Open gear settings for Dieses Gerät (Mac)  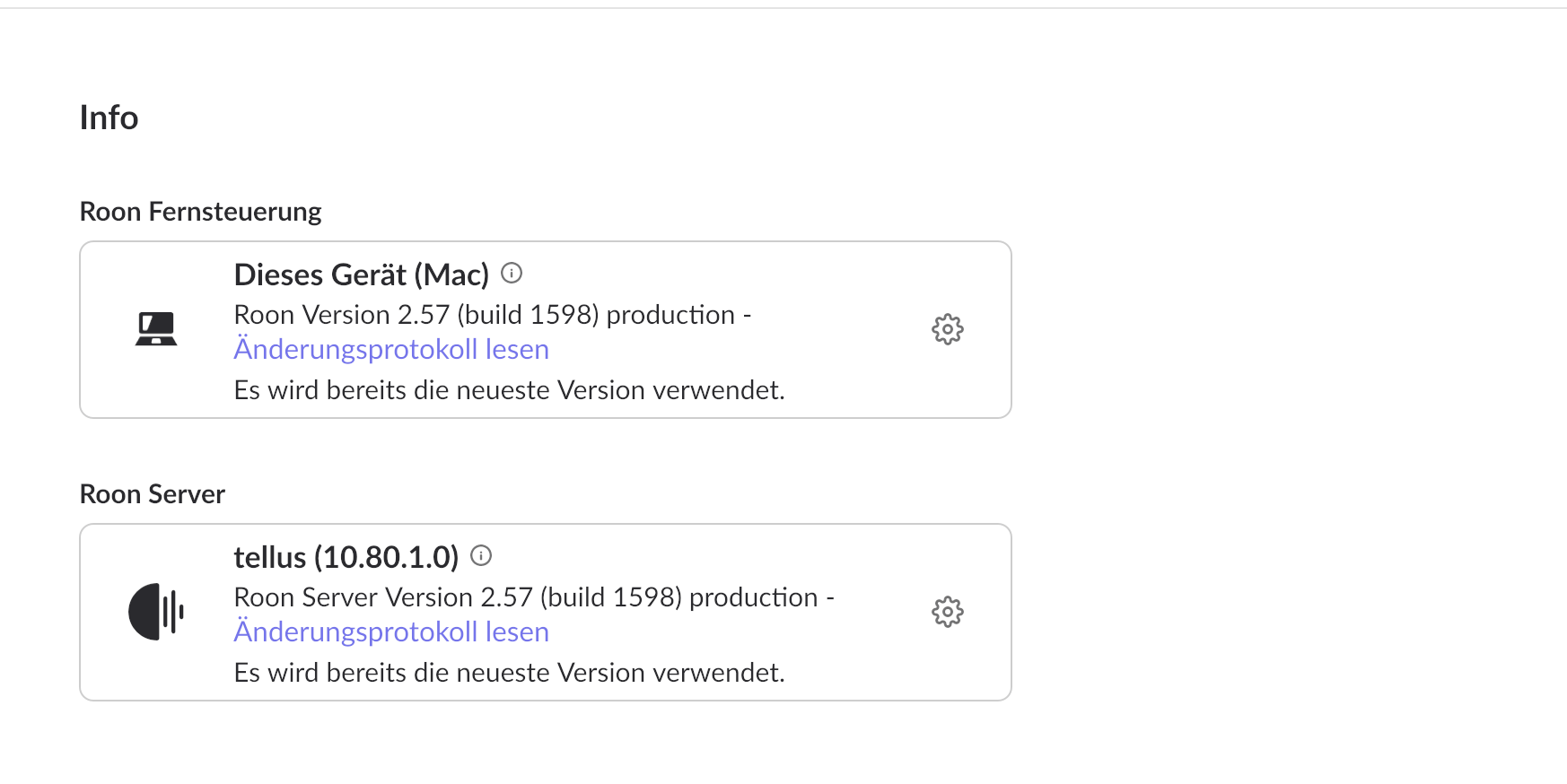pyautogui.click(x=947, y=329)
